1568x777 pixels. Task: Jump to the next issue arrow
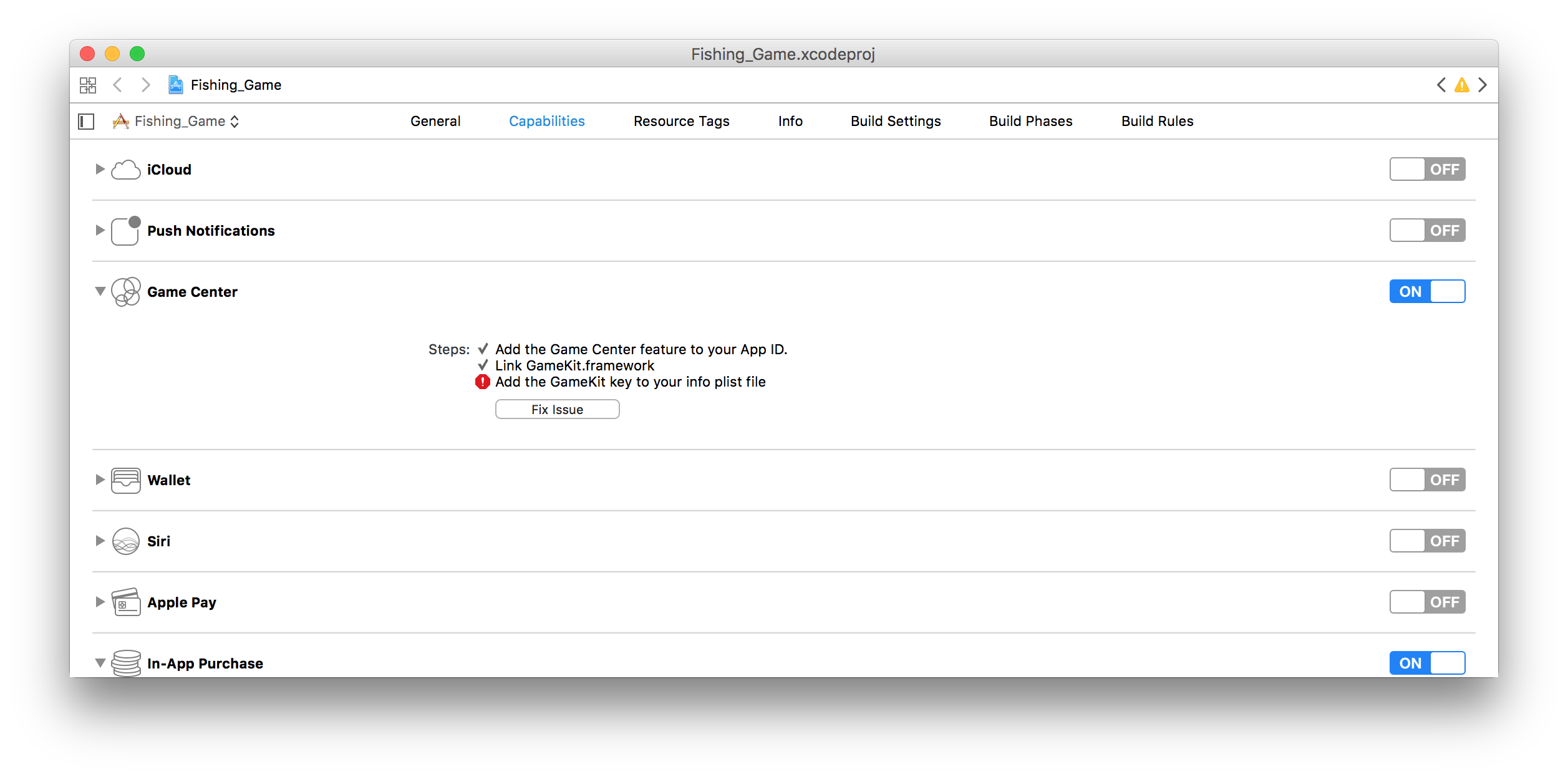1483,85
